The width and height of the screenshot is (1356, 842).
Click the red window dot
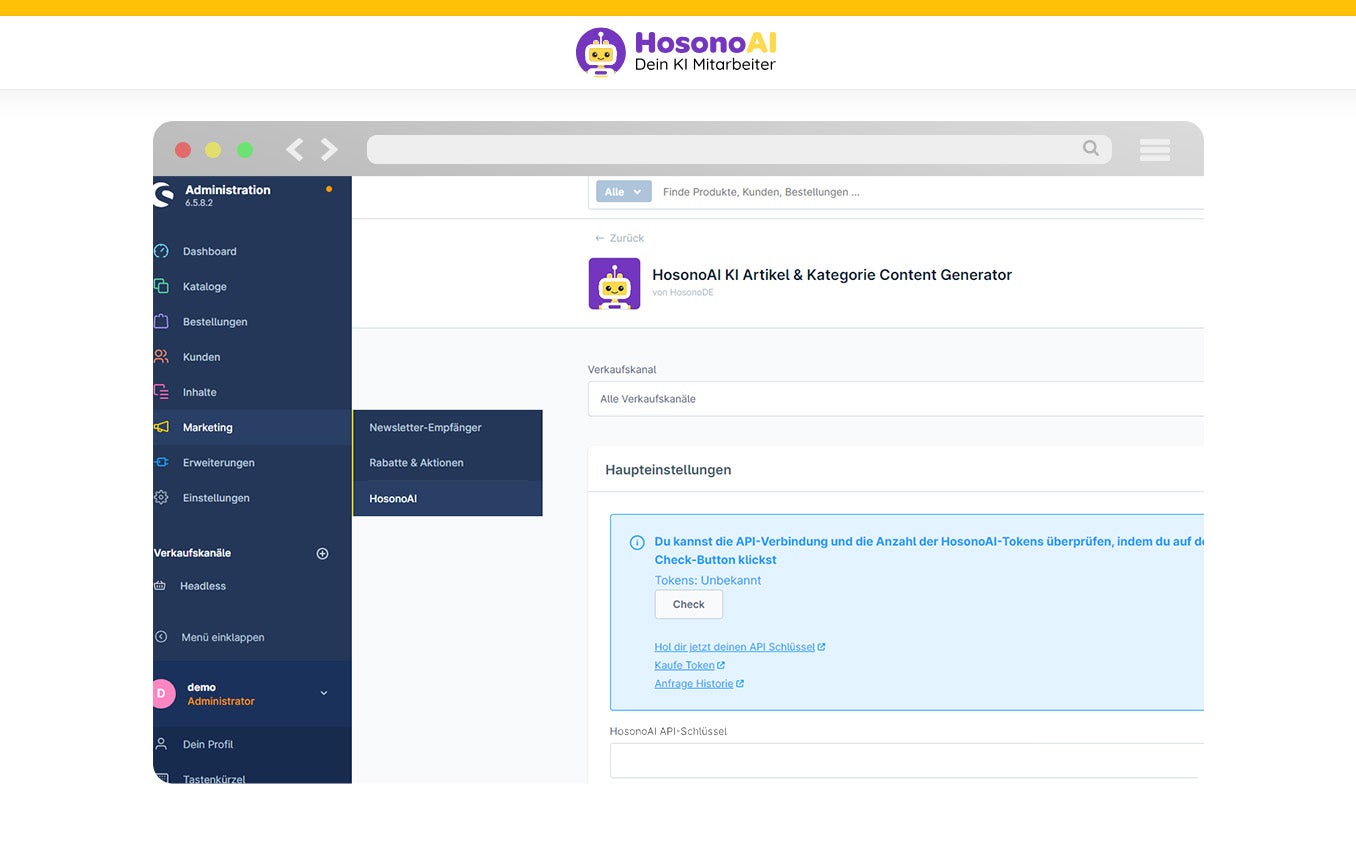point(183,150)
